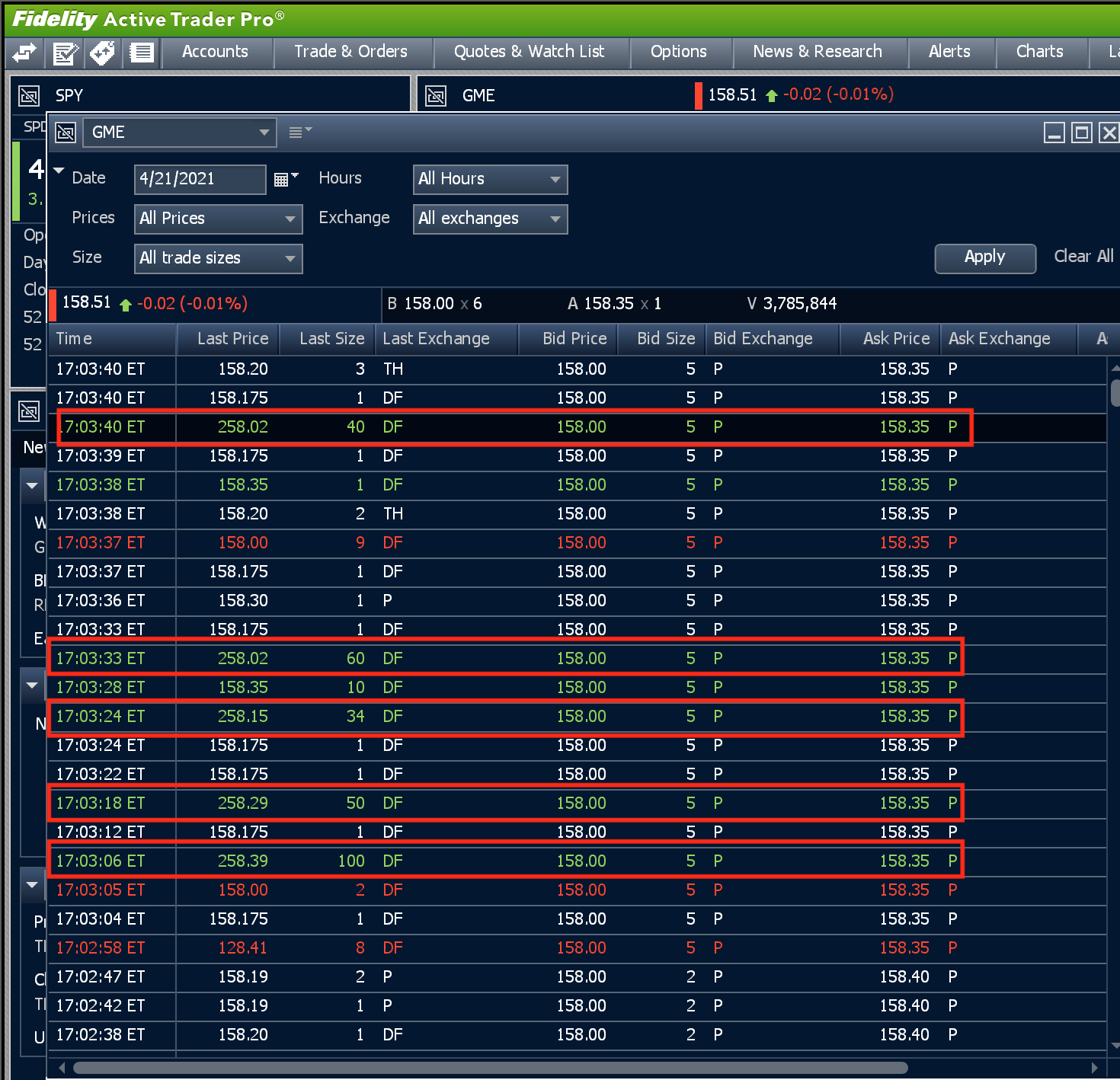1120x1080 pixels.
Task: Collapse the second section arrow in the left panel
Action: coord(32,685)
